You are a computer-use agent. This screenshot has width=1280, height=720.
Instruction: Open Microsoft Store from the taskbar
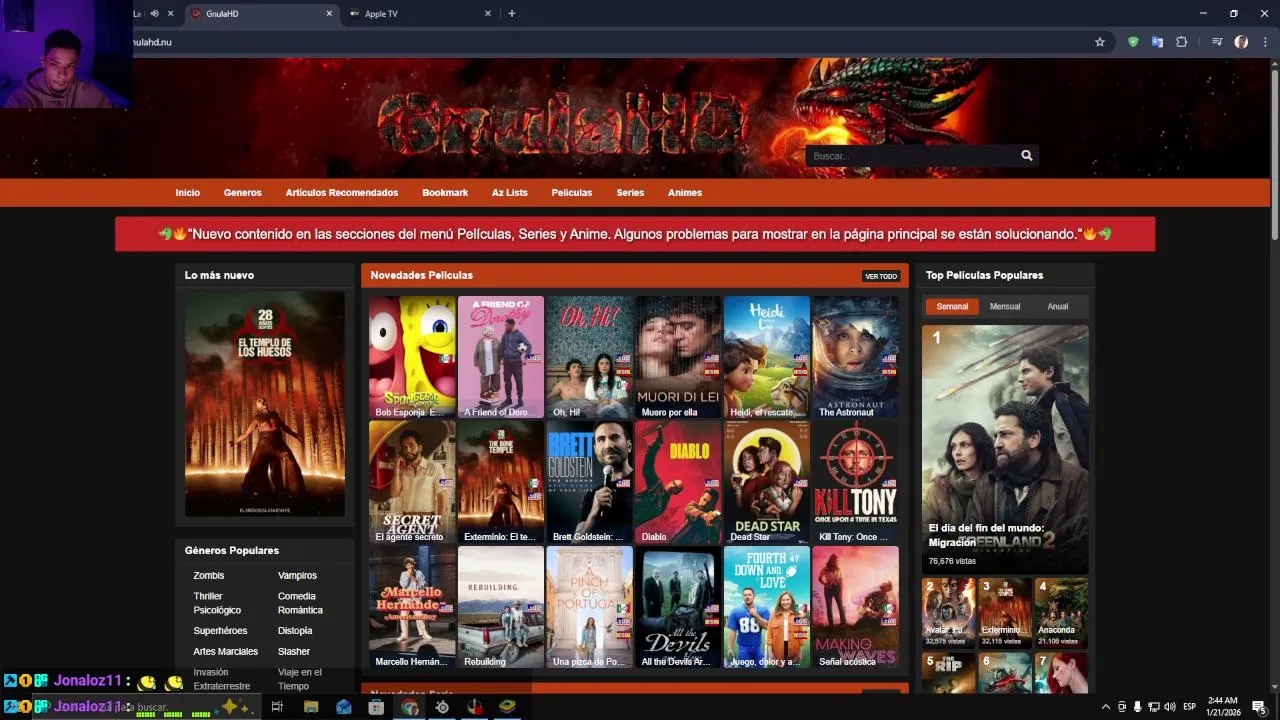tap(376, 707)
